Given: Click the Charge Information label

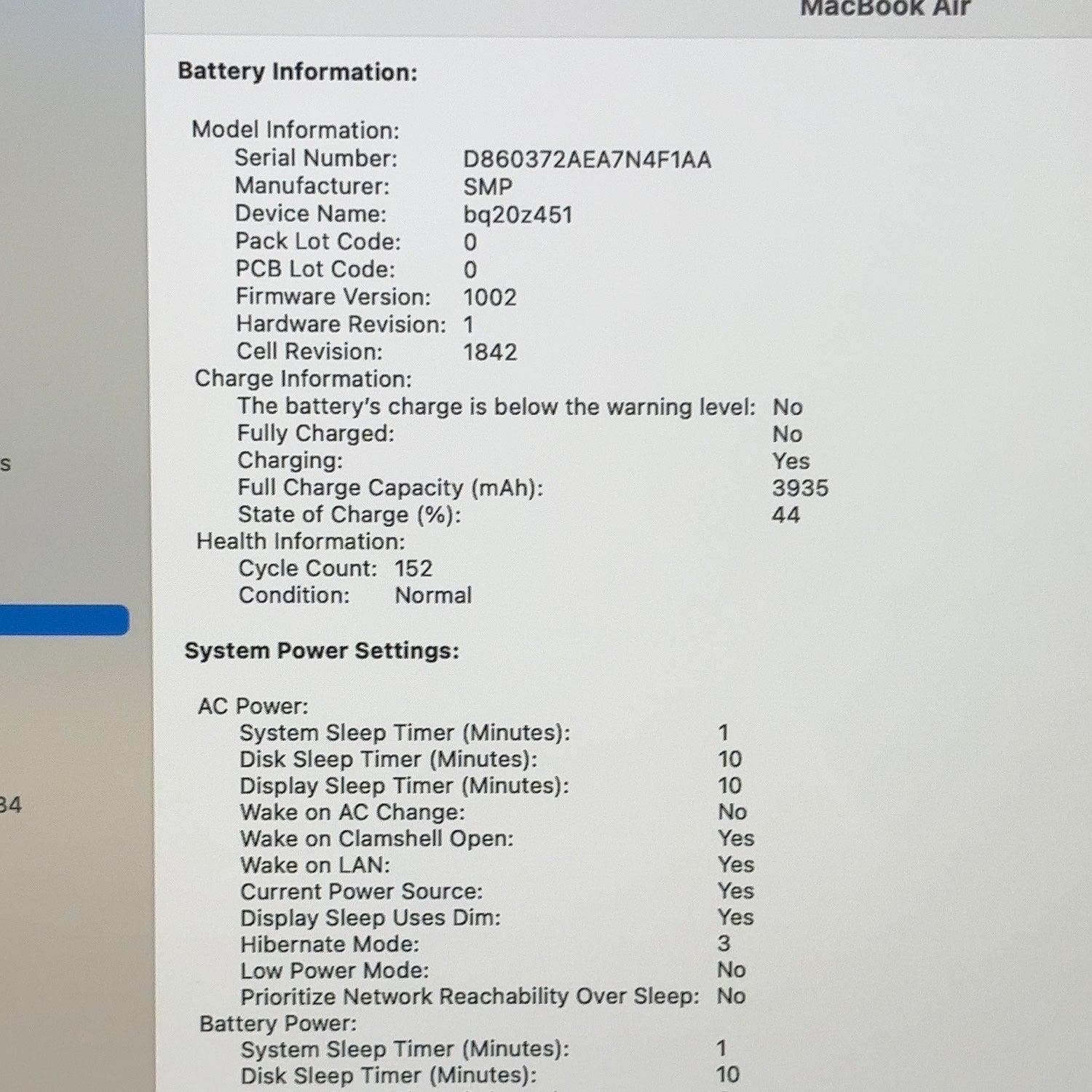Looking at the screenshot, I should pyautogui.click(x=303, y=379).
